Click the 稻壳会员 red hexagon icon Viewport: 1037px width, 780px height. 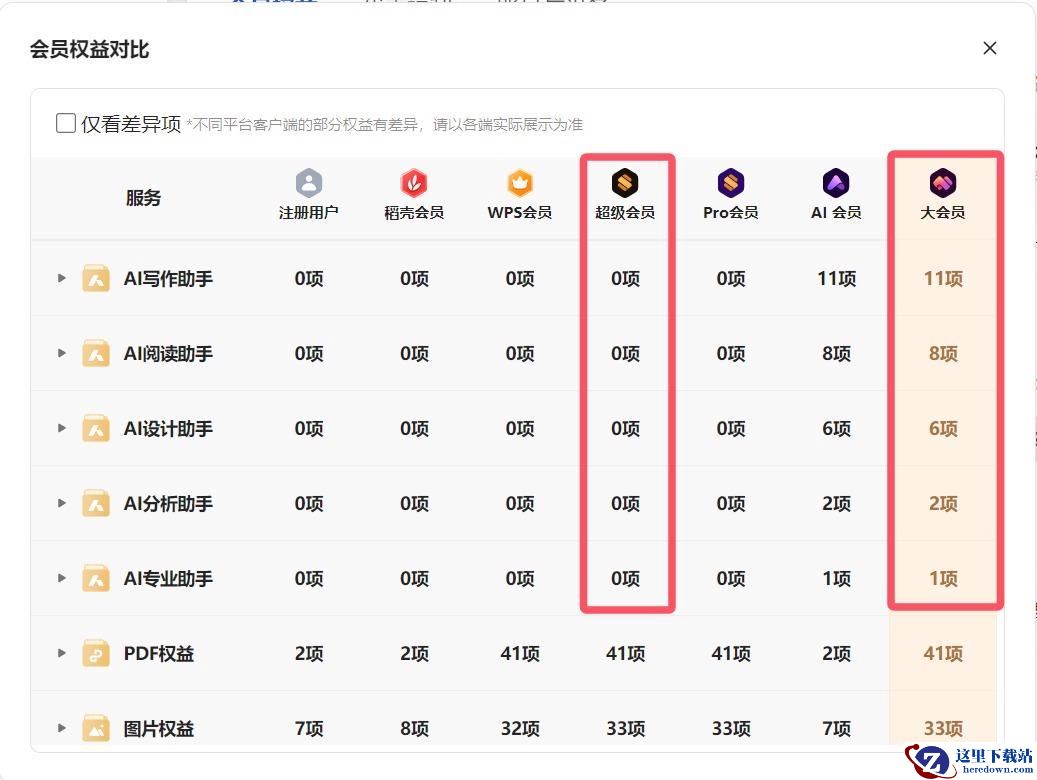click(414, 183)
